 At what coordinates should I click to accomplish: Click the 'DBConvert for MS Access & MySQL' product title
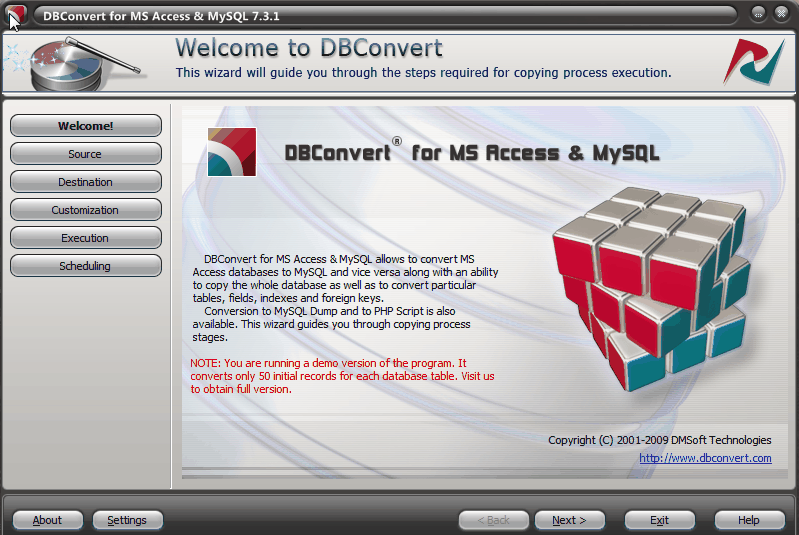471,152
